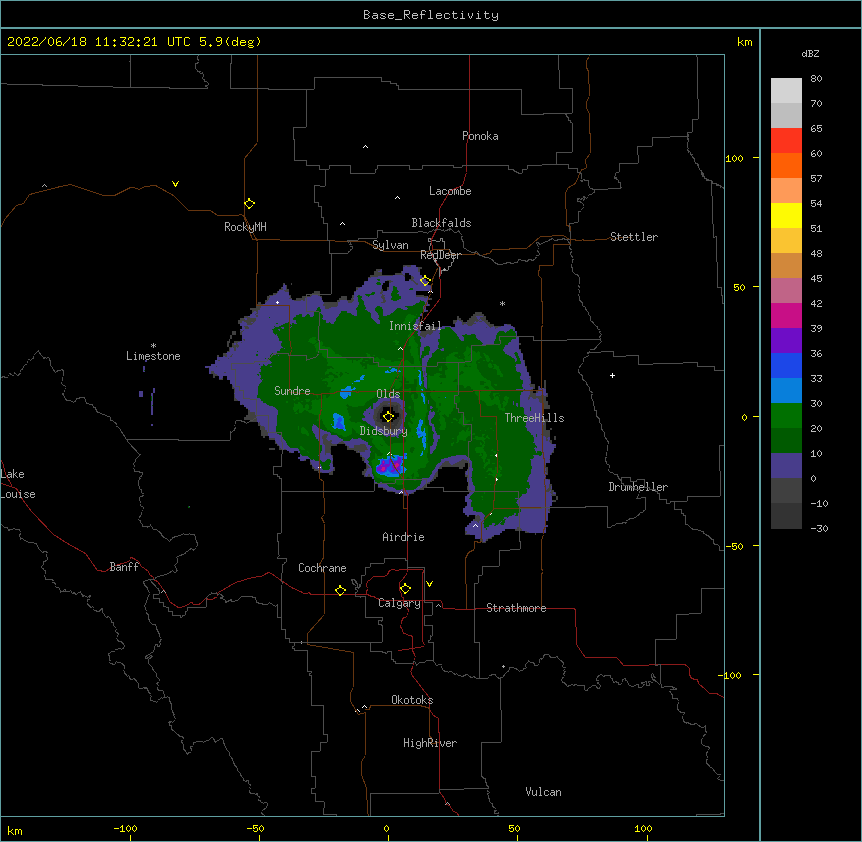Click the -50 tick label on bottom axis
The height and width of the screenshot is (842, 862).
[255, 828]
